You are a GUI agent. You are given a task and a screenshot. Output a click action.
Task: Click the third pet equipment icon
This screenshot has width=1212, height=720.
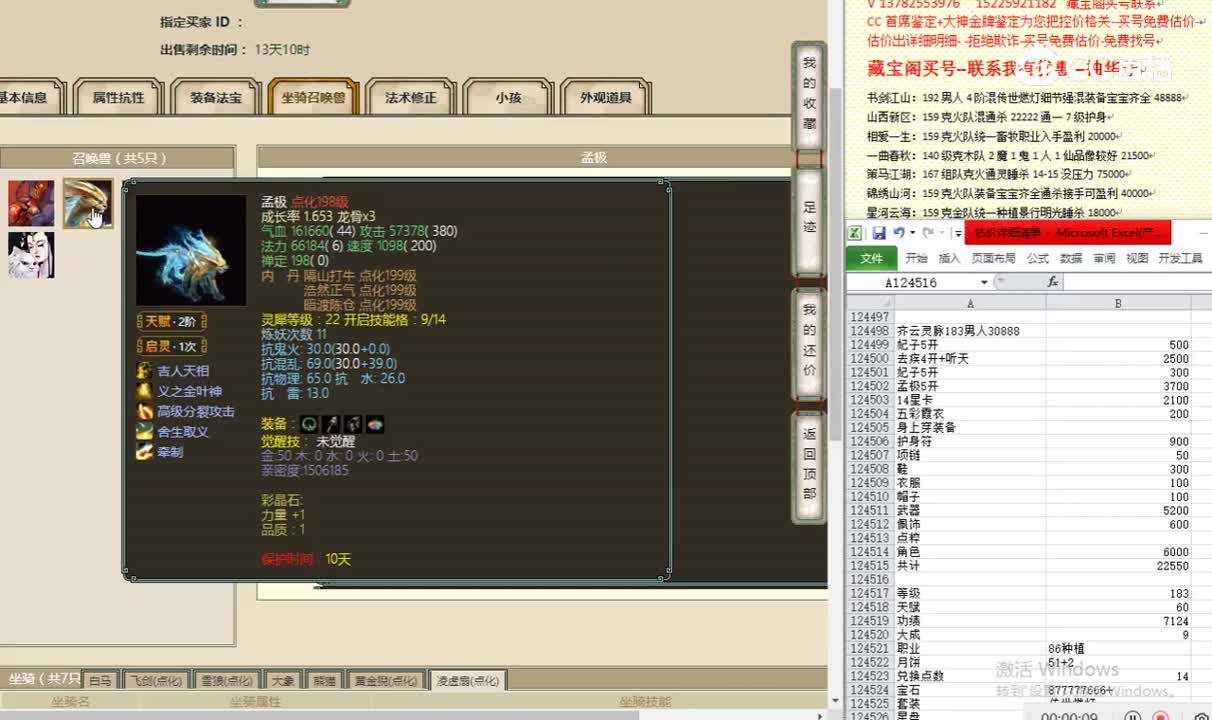353,425
